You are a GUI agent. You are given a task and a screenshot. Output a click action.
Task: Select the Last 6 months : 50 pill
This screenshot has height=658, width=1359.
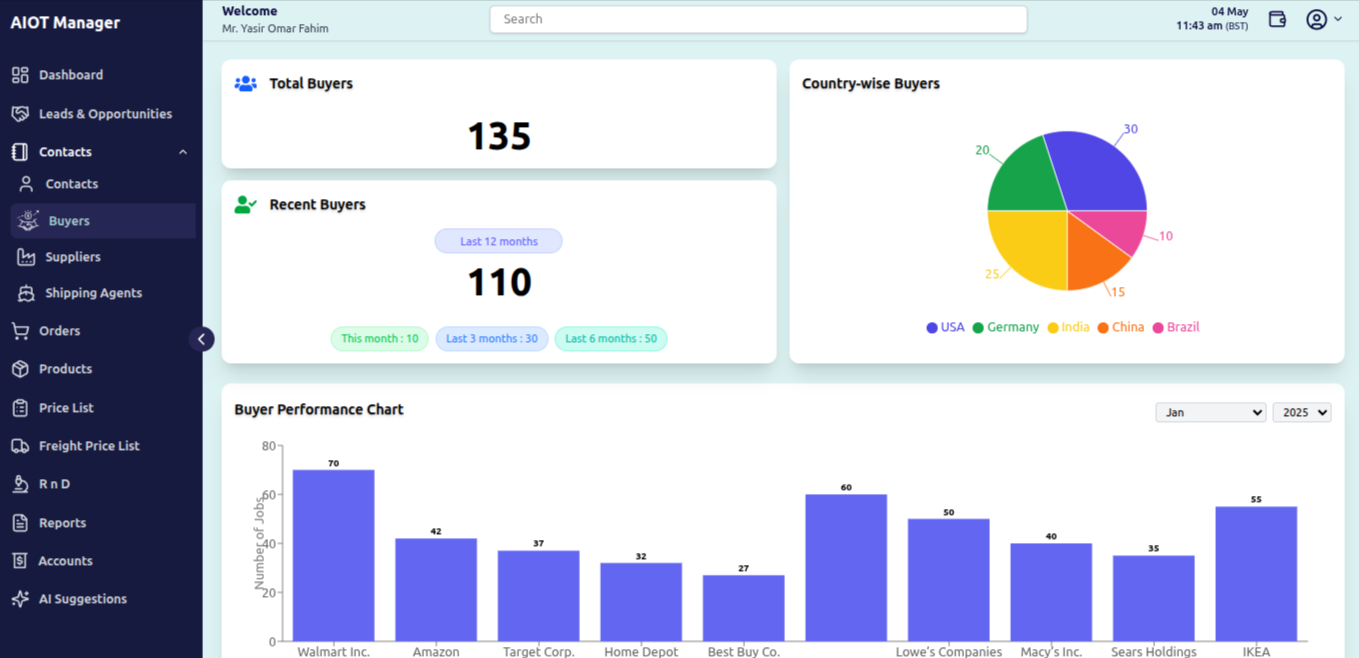coord(611,339)
